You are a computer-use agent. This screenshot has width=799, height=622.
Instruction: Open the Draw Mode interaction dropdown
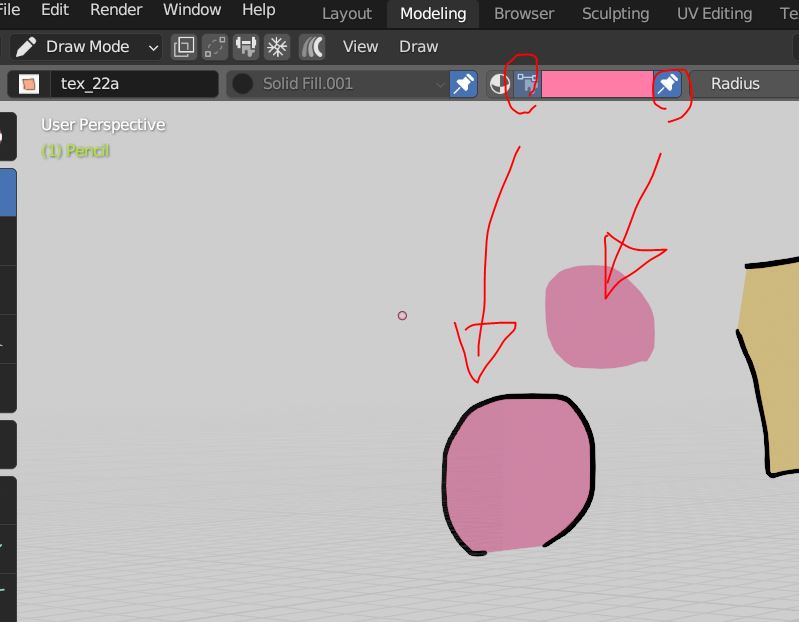pos(86,47)
